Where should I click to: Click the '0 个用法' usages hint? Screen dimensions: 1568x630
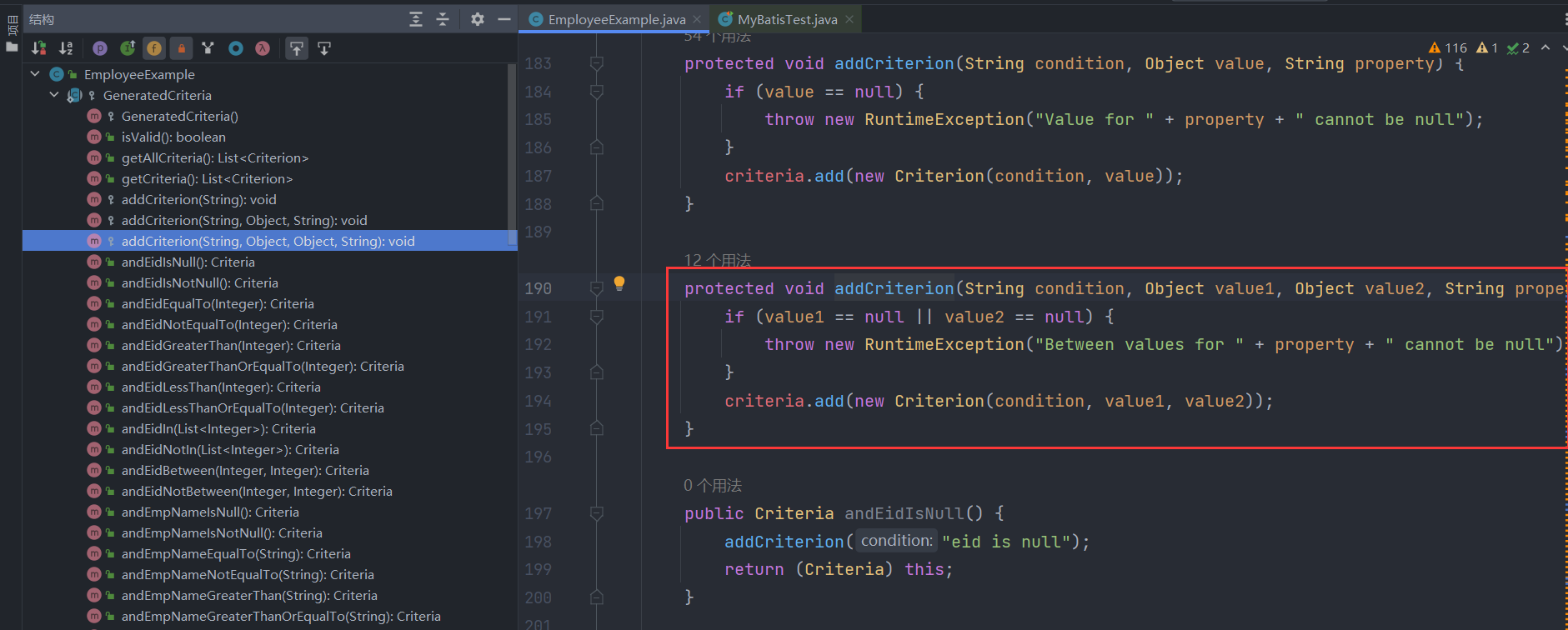tap(713, 485)
